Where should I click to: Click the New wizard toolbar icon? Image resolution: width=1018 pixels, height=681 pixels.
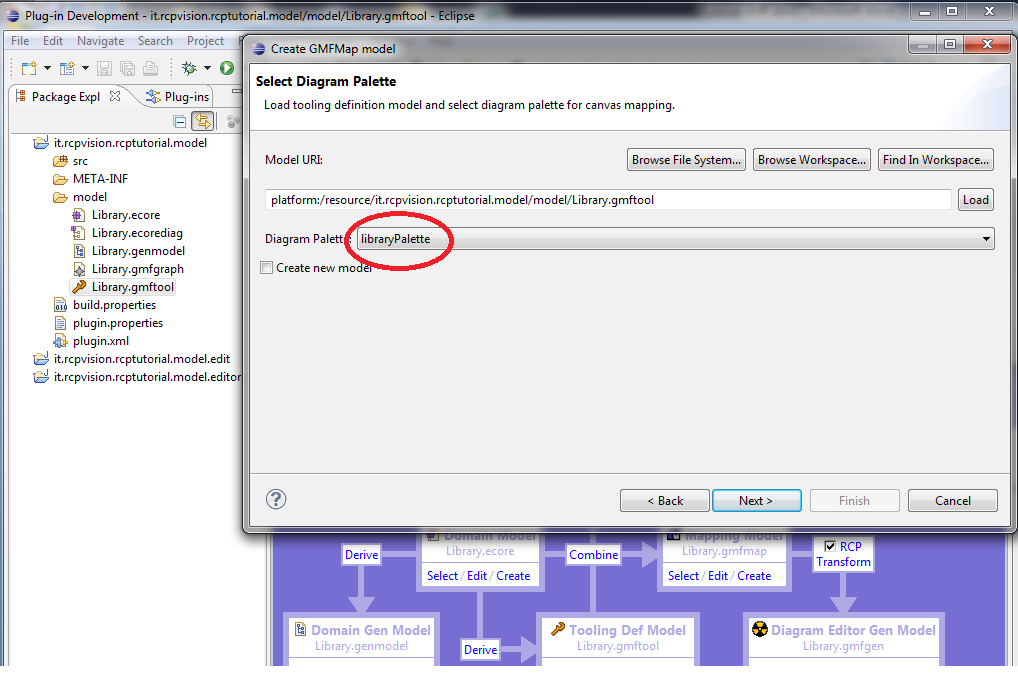29,68
